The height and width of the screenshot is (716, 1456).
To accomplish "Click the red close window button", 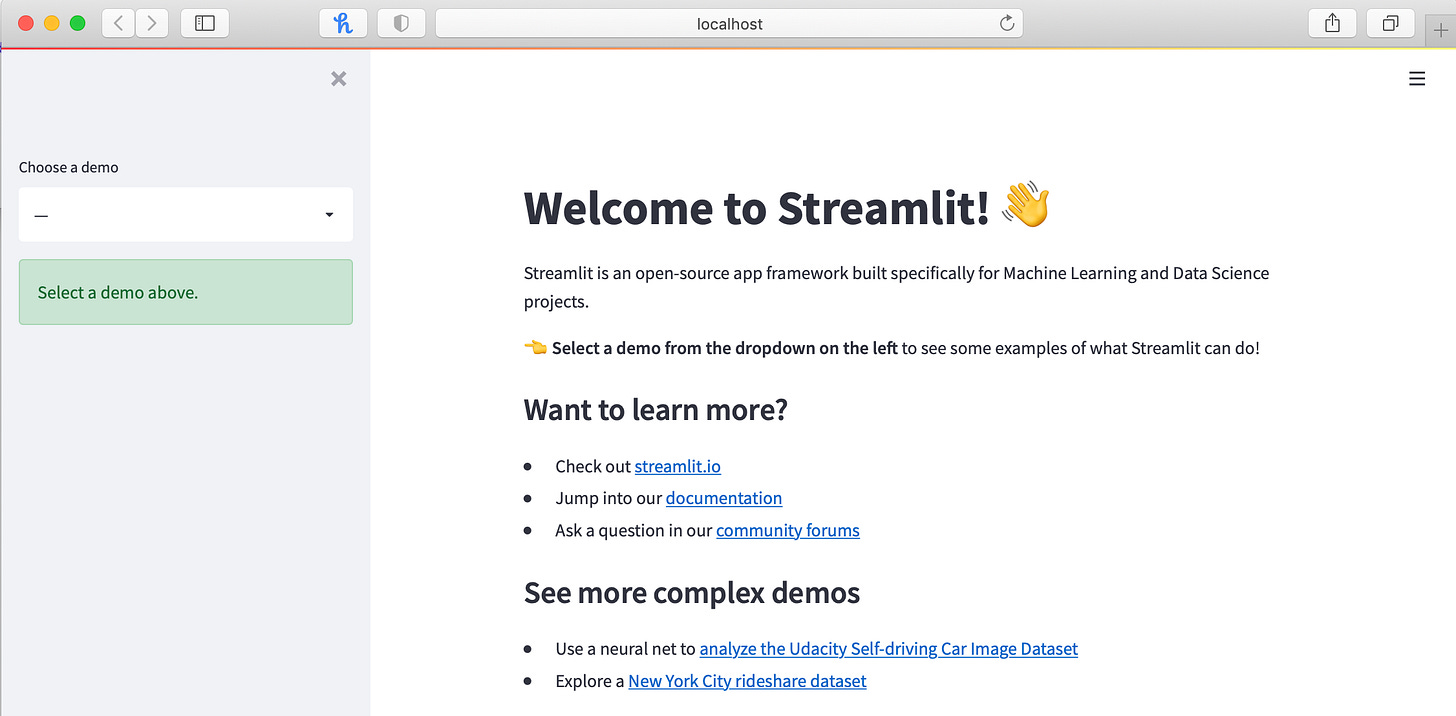I will (x=27, y=23).
